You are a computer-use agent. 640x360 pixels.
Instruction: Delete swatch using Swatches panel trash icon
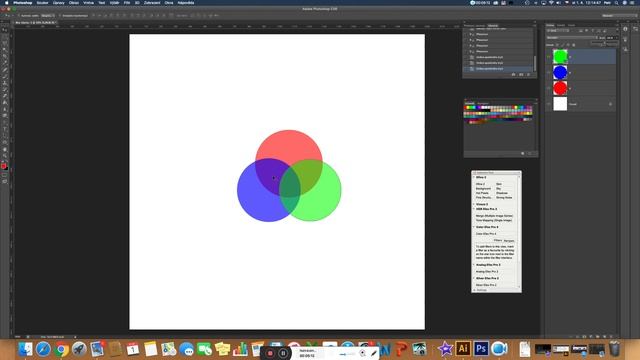530,153
